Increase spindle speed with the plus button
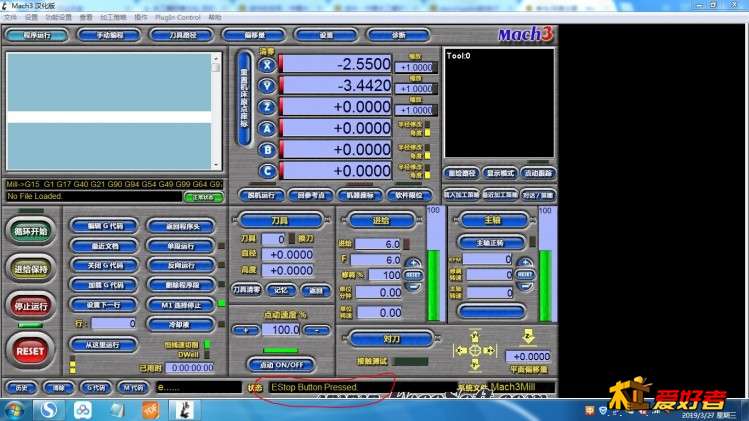 click(525, 263)
